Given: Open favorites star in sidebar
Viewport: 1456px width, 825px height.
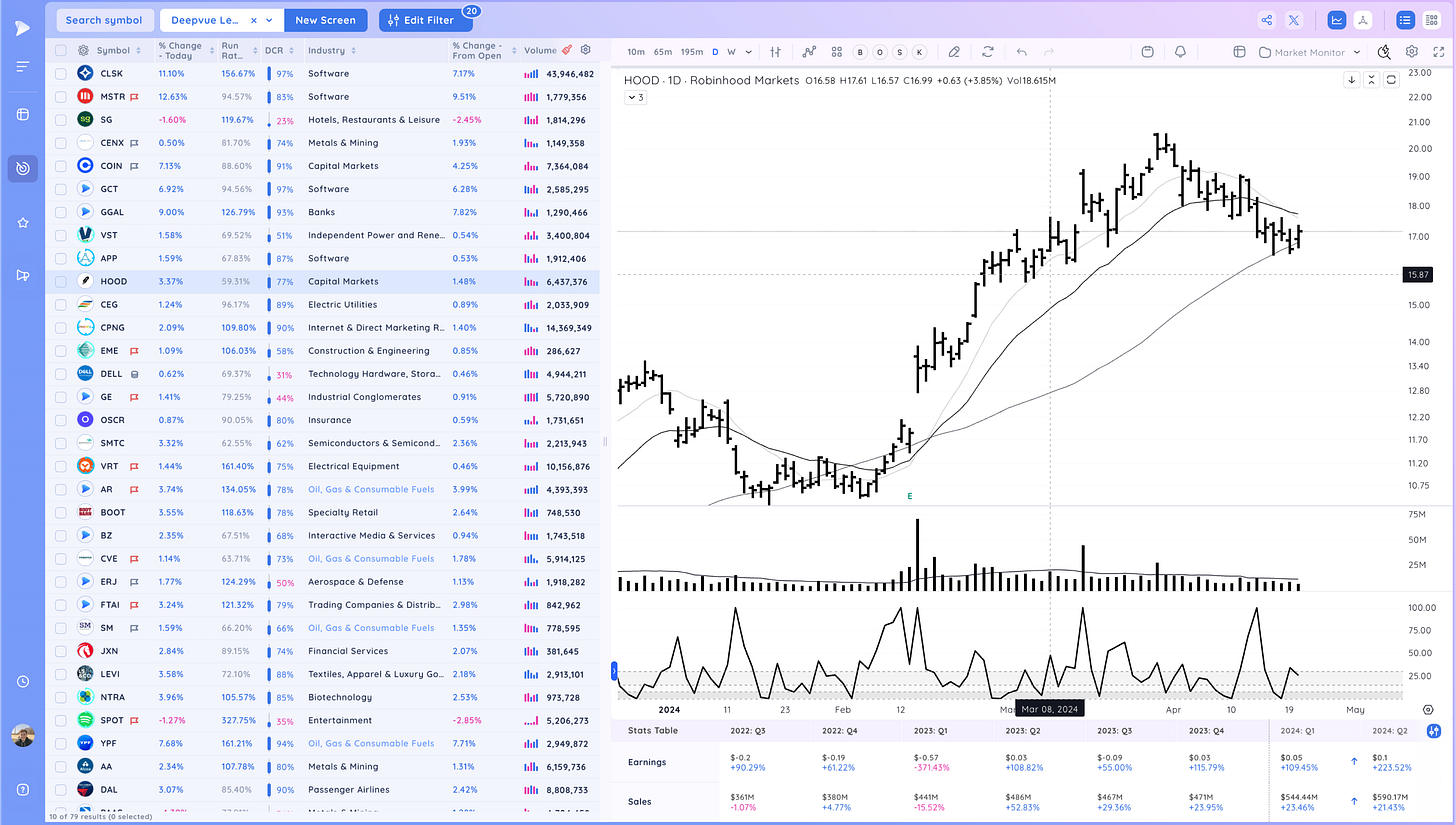Looking at the screenshot, I should click(22, 223).
